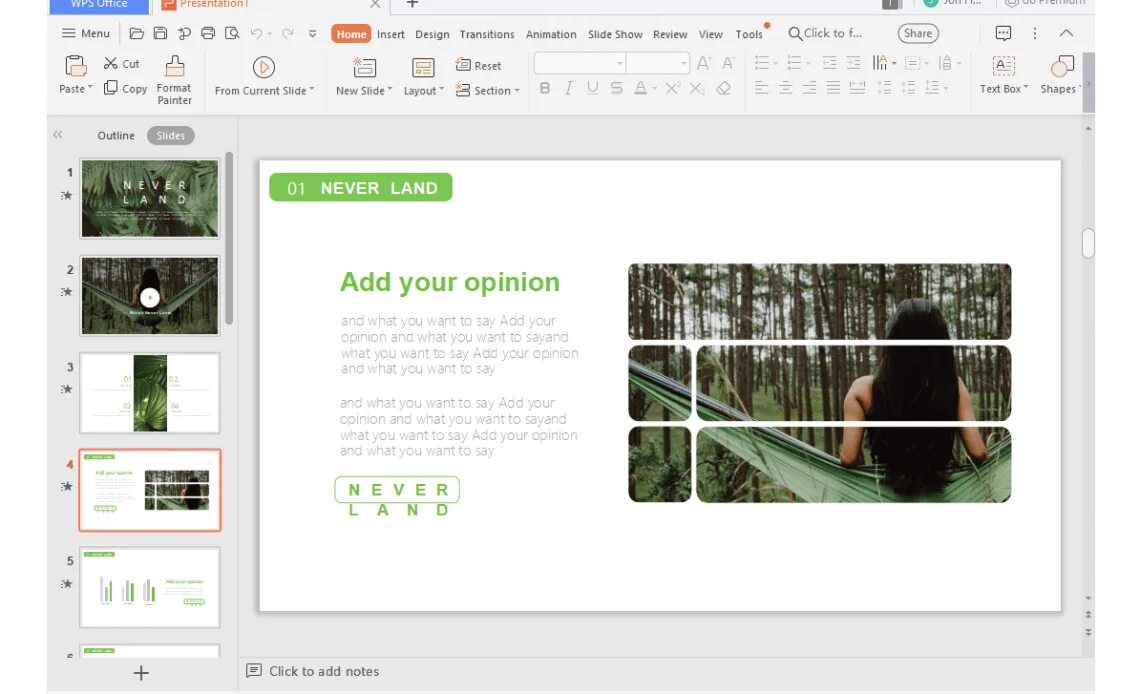Open the Animation ribbon tab
This screenshot has height=694, width=1140.
point(551,34)
